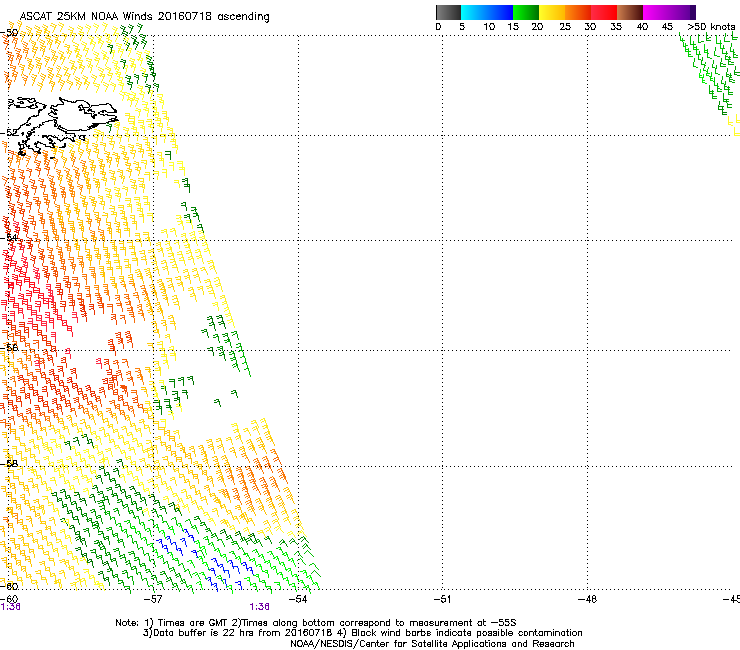Click the cyan-blue 5-15 knots legend segment

pos(487,12)
